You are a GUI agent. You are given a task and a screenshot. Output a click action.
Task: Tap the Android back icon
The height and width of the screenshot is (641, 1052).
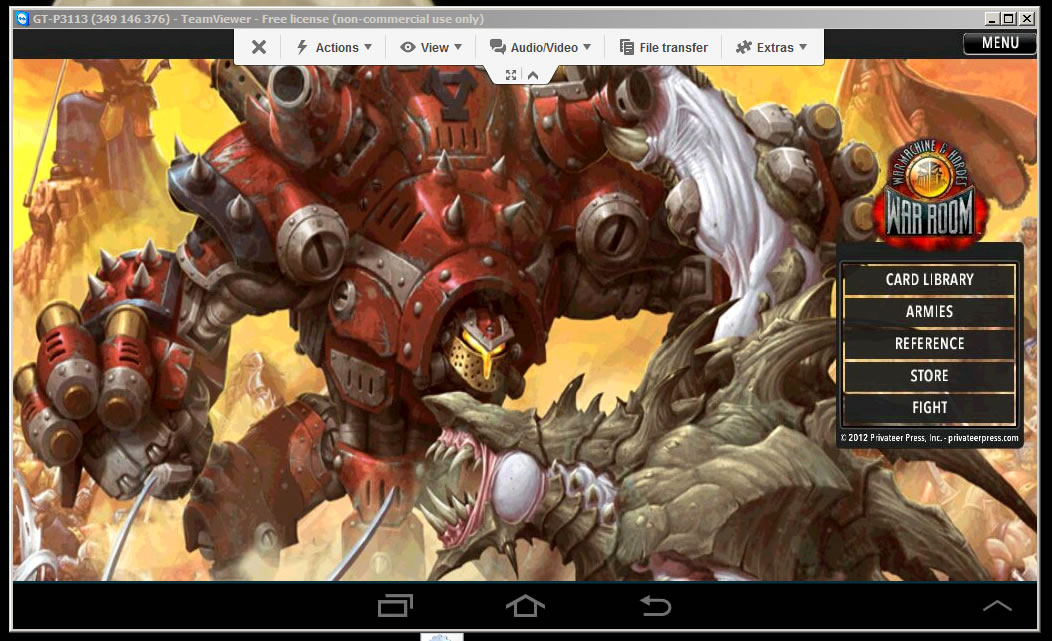pyautogui.click(x=655, y=605)
